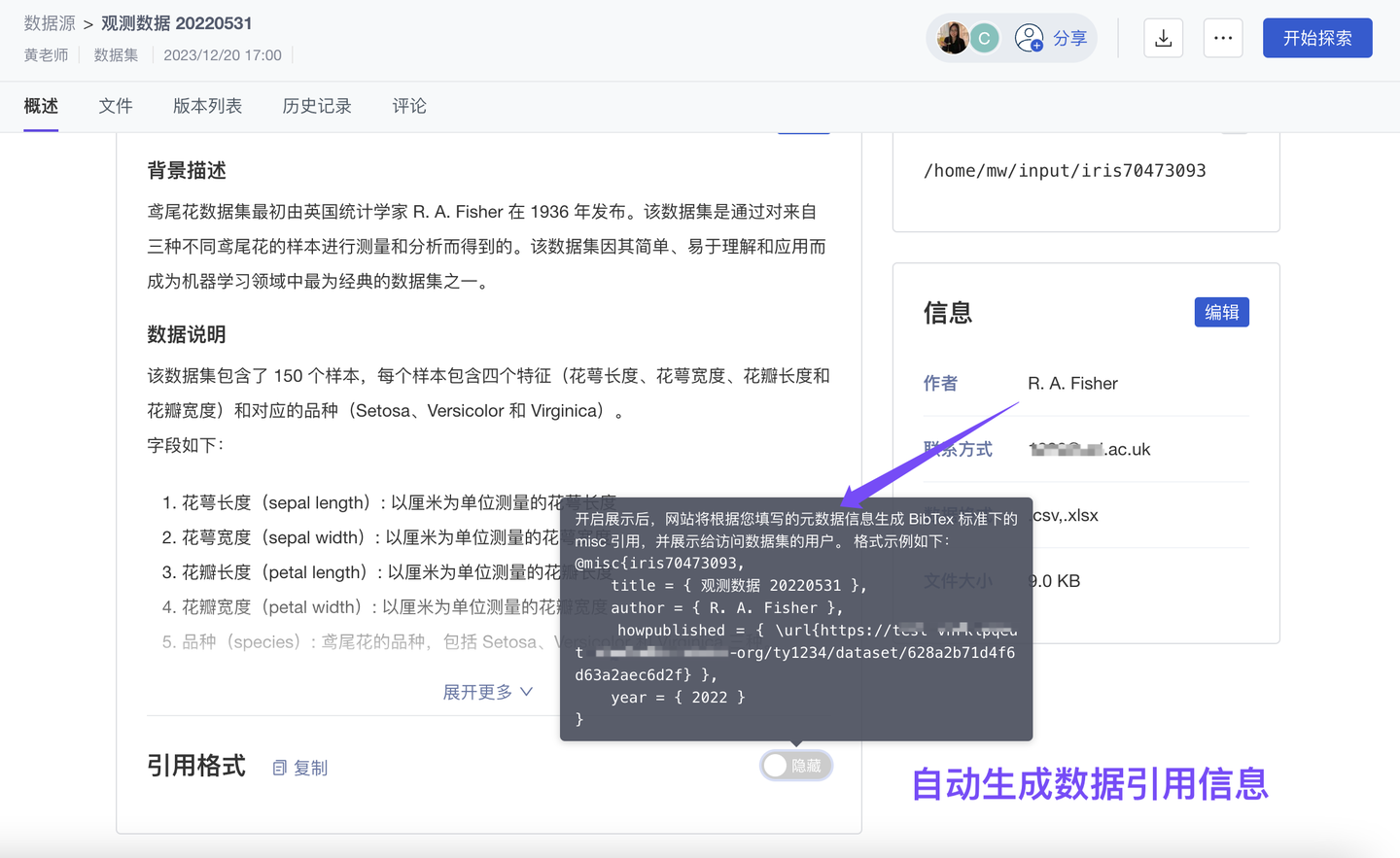
Task: Click the path /home/mw/input/iris70473093
Action: coord(1065,171)
